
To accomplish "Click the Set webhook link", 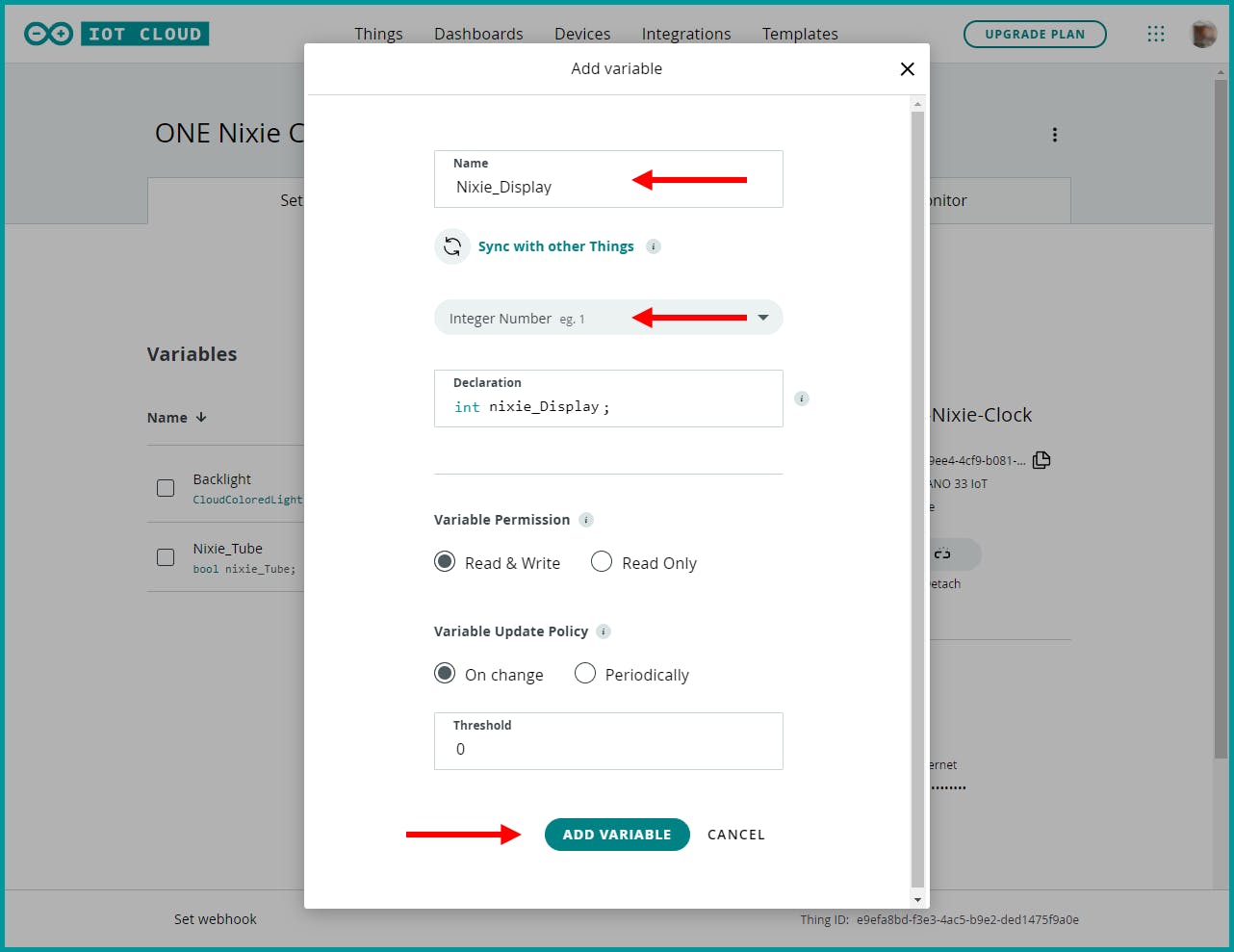I will [216, 919].
